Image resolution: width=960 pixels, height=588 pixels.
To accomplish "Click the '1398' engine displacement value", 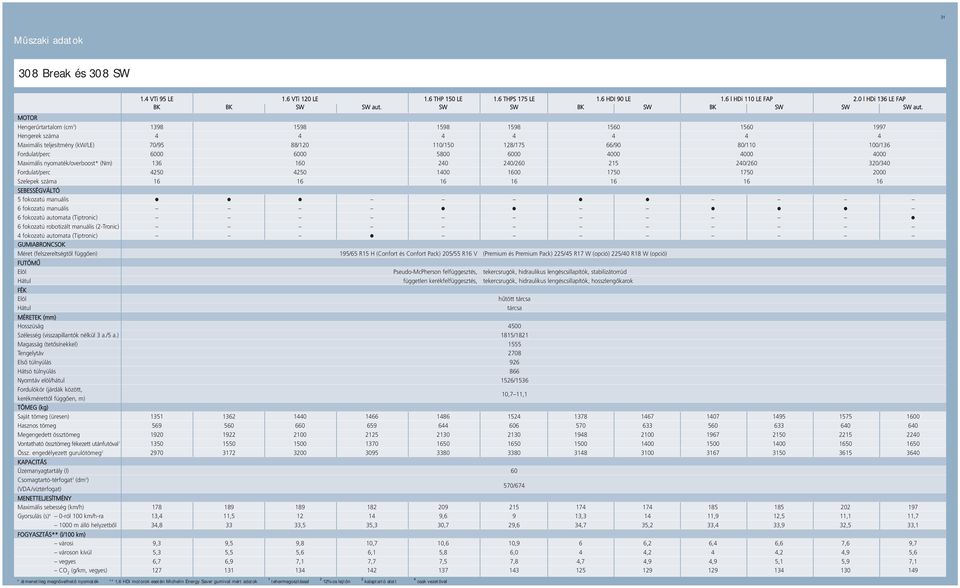I will coord(157,127).
